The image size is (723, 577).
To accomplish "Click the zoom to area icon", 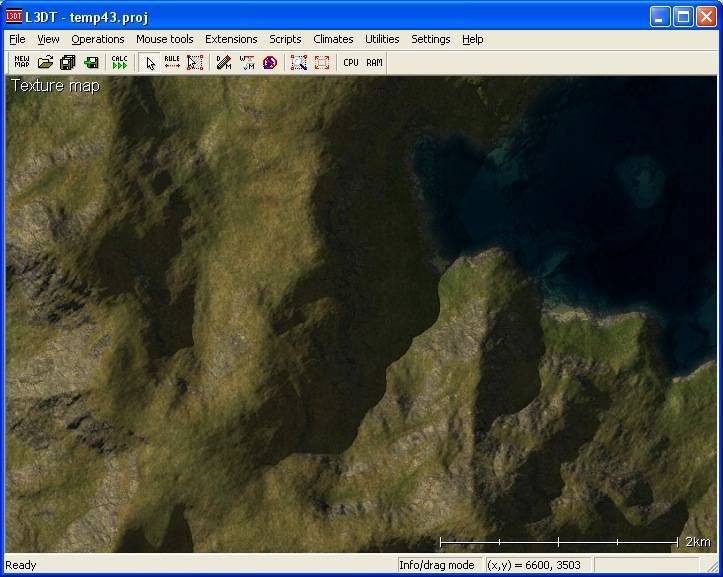I will pyautogui.click(x=298, y=62).
